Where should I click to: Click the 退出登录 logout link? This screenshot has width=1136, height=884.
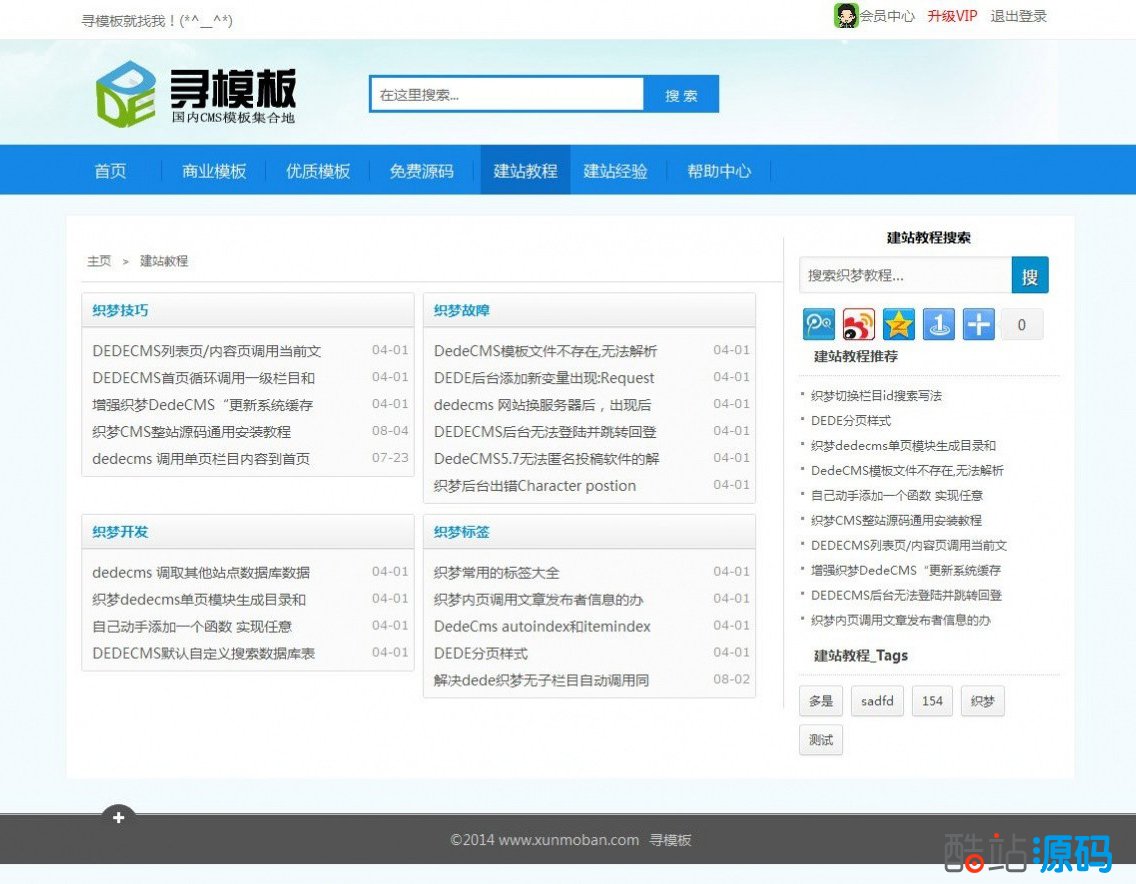1018,16
